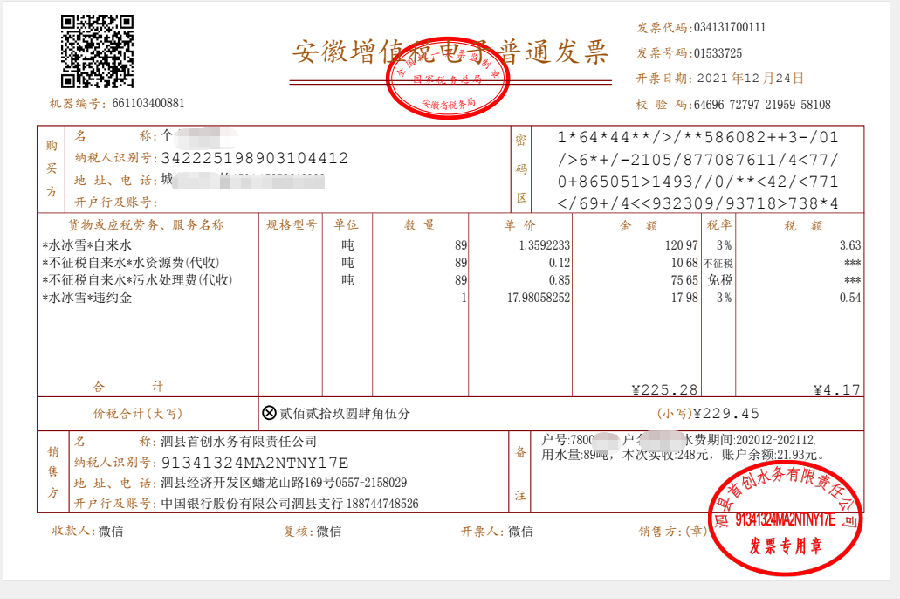This screenshot has height=599, width=900.
Task: Select seller name 泗县首创水务有限责任公司
Action: 238,441
